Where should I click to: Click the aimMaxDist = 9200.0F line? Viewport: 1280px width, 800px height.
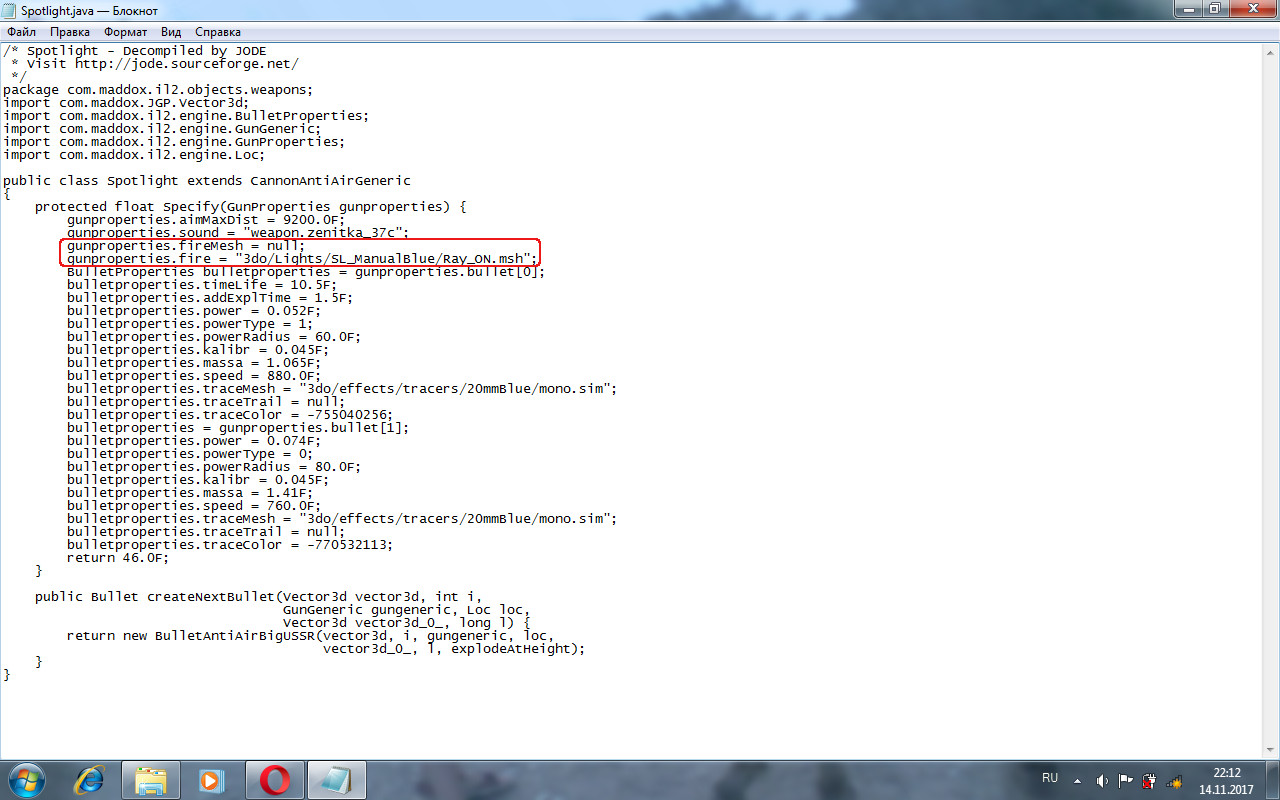pos(205,220)
